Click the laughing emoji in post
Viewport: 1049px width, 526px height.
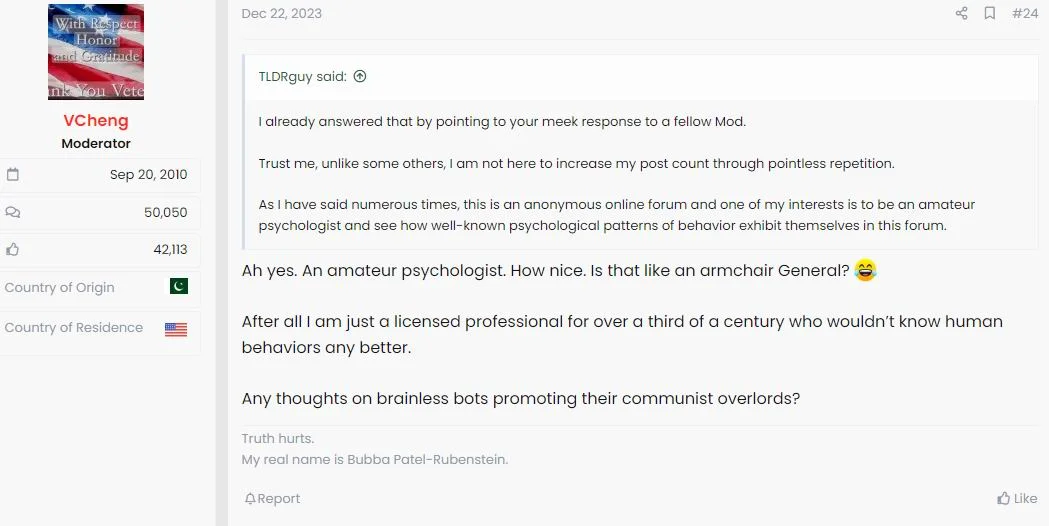(x=865, y=270)
